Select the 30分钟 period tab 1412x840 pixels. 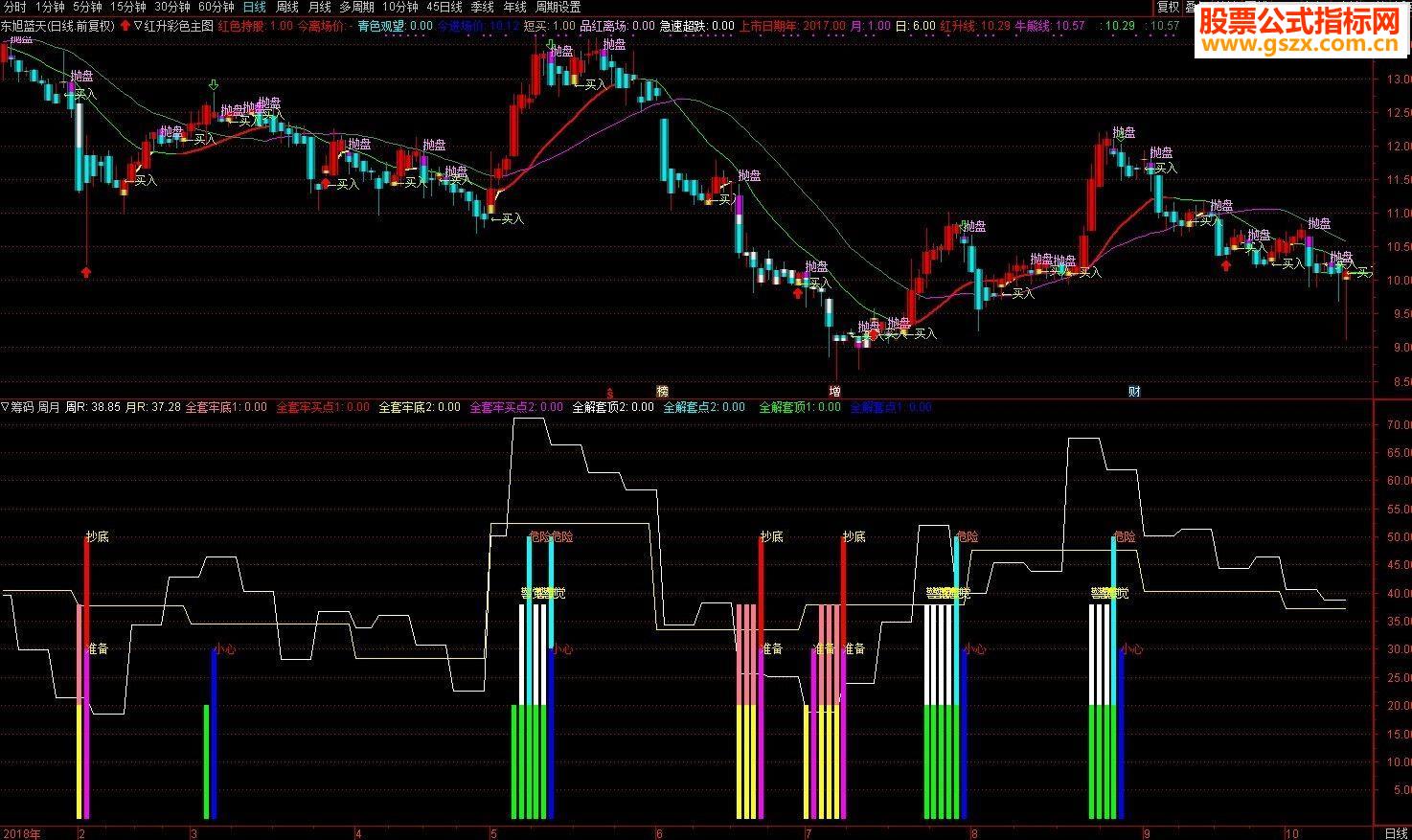[x=172, y=7]
